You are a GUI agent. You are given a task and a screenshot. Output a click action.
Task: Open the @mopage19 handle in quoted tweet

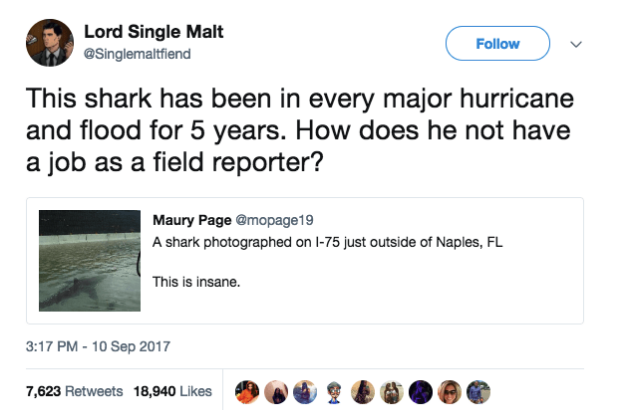(258, 220)
